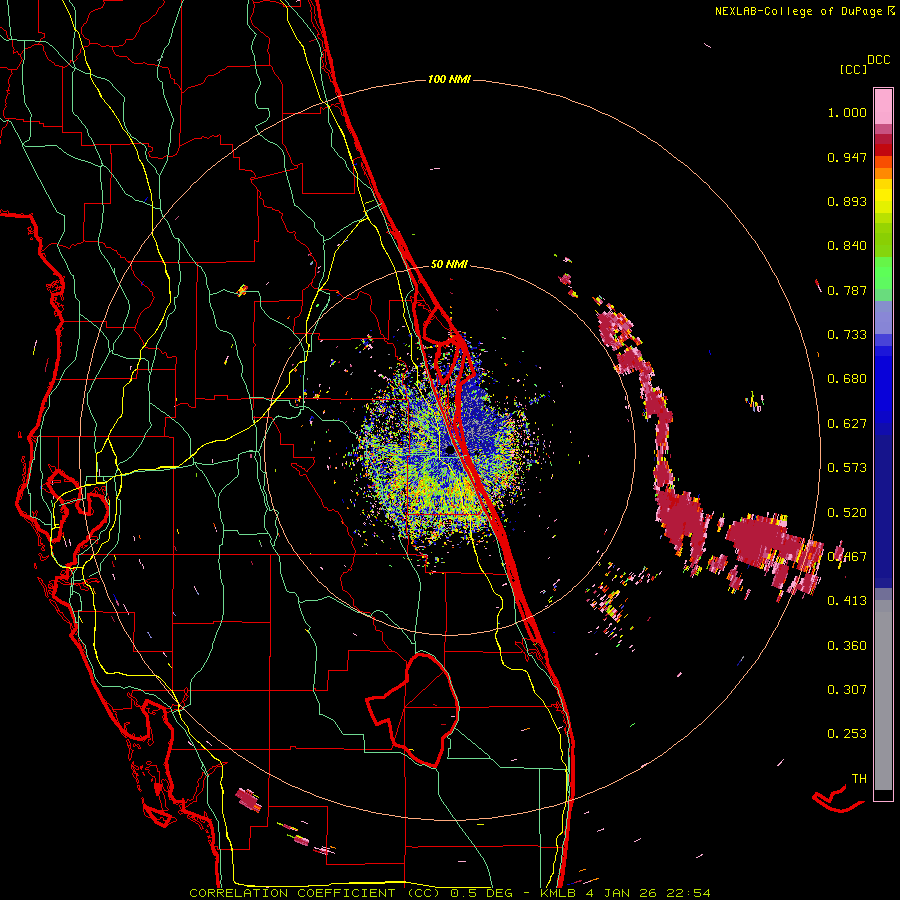
Task: Click the 0.840 scale value
Action: [x=847, y=246]
